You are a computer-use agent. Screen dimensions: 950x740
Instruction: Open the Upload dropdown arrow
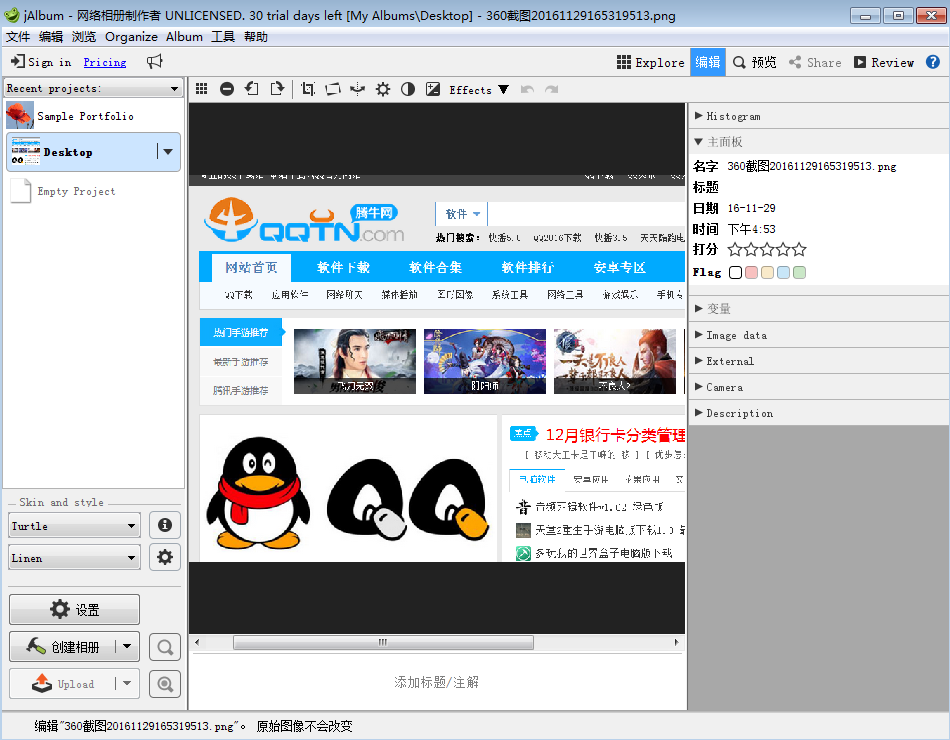(x=127, y=684)
